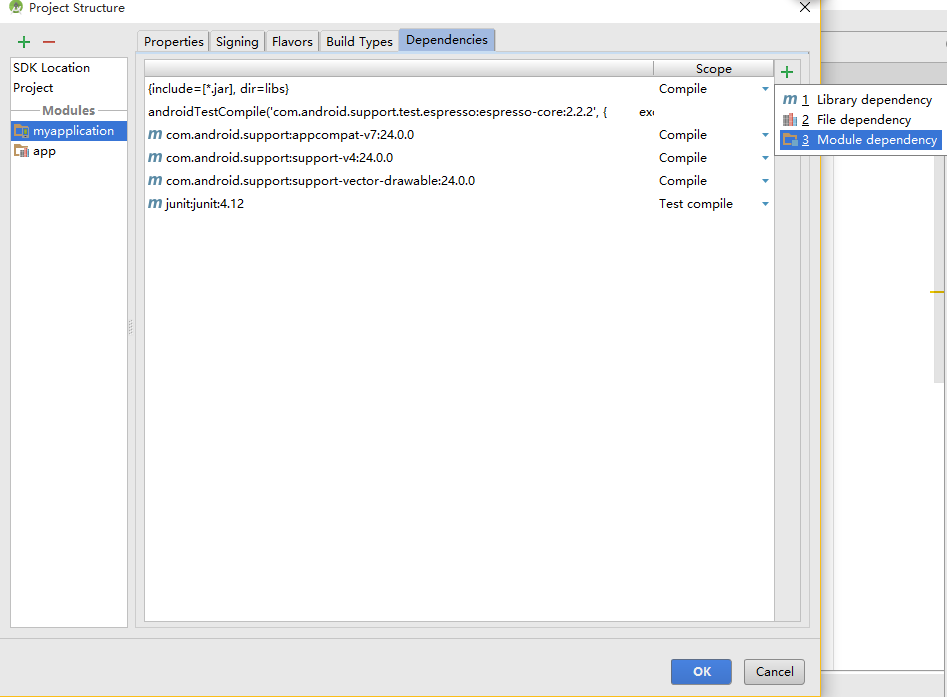Click the Cancel button

pos(774,671)
